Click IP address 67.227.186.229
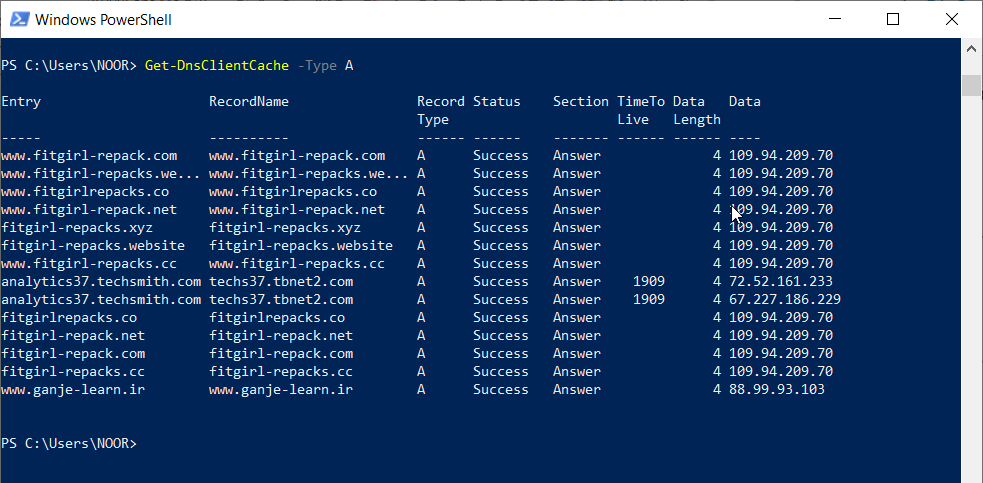 (x=785, y=300)
